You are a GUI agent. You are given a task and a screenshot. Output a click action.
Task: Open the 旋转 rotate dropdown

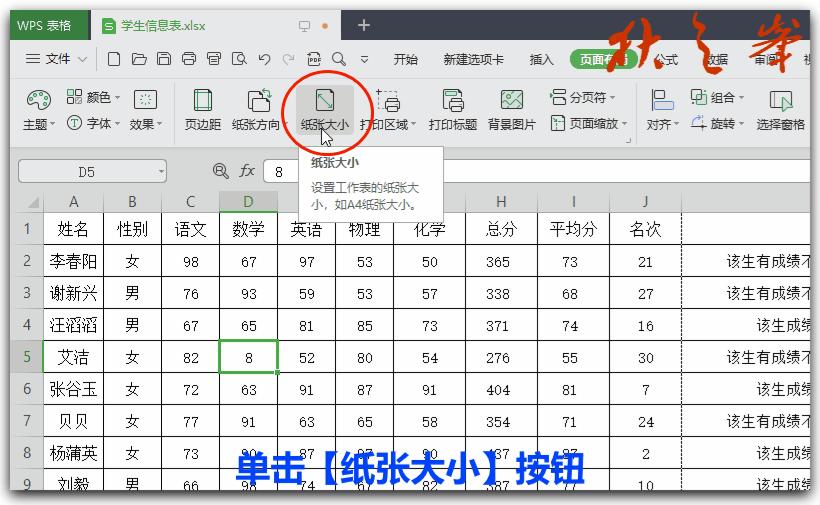tap(717, 123)
